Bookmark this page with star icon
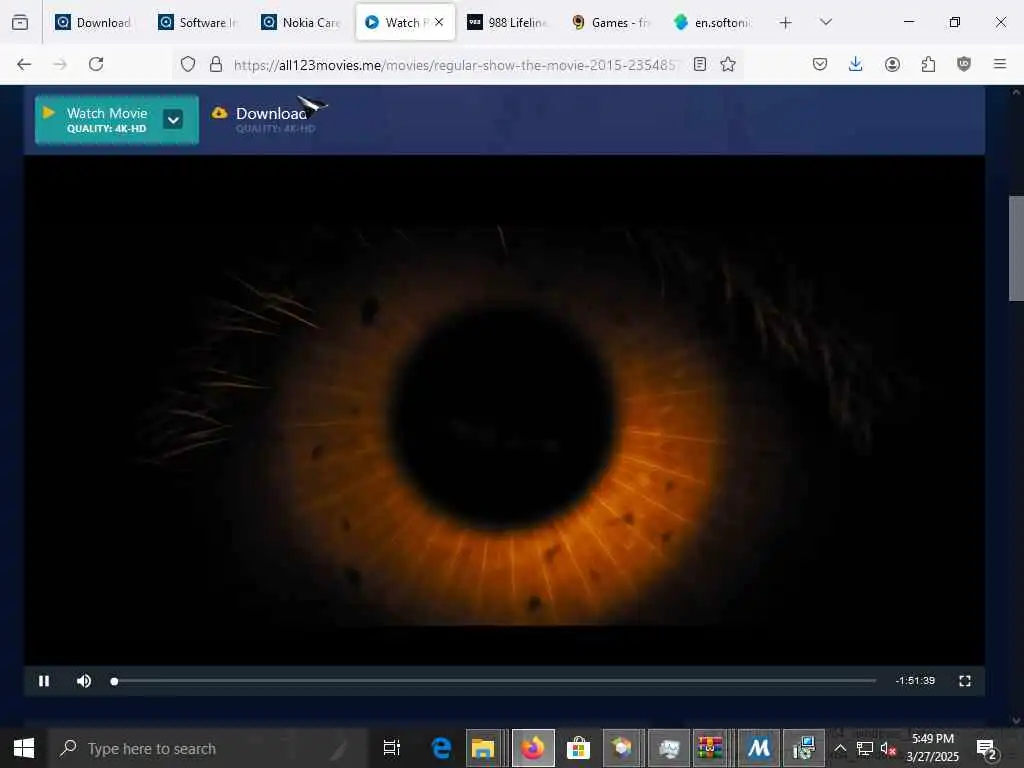 pyautogui.click(x=728, y=64)
